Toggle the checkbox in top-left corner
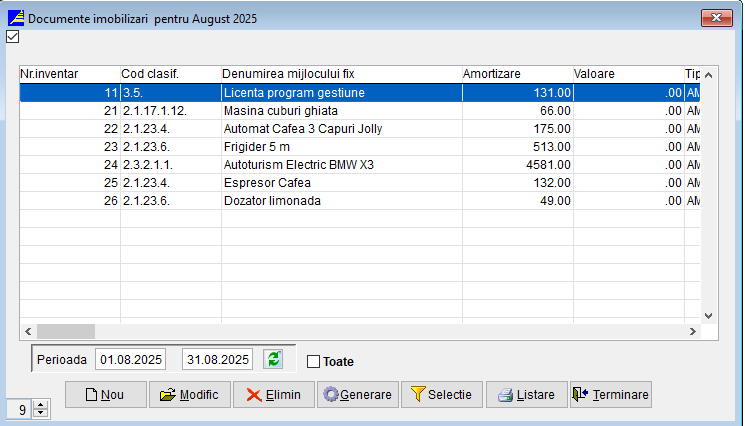Image resolution: width=745 pixels, height=426 pixels. pyautogui.click(x=12, y=37)
